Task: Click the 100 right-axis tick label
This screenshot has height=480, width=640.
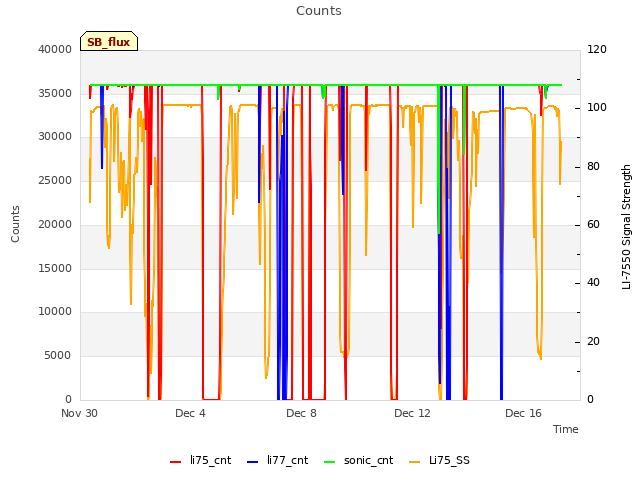Action: pos(597,108)
